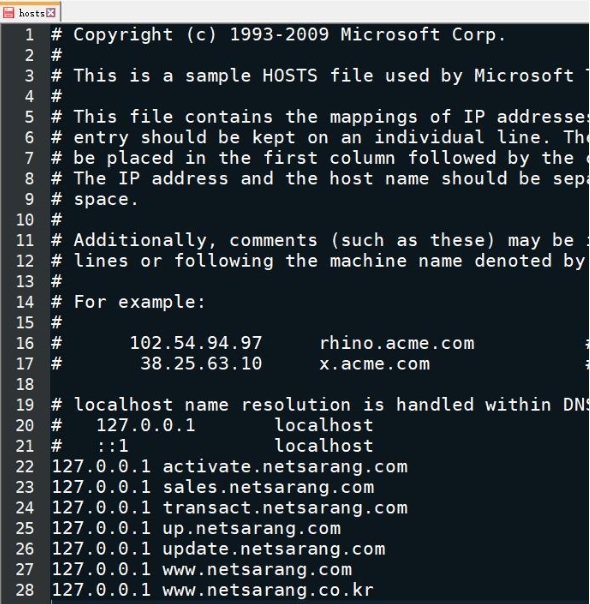Click line number 22 in the gutter
590x604 pixels.
[x=25, y=466]
